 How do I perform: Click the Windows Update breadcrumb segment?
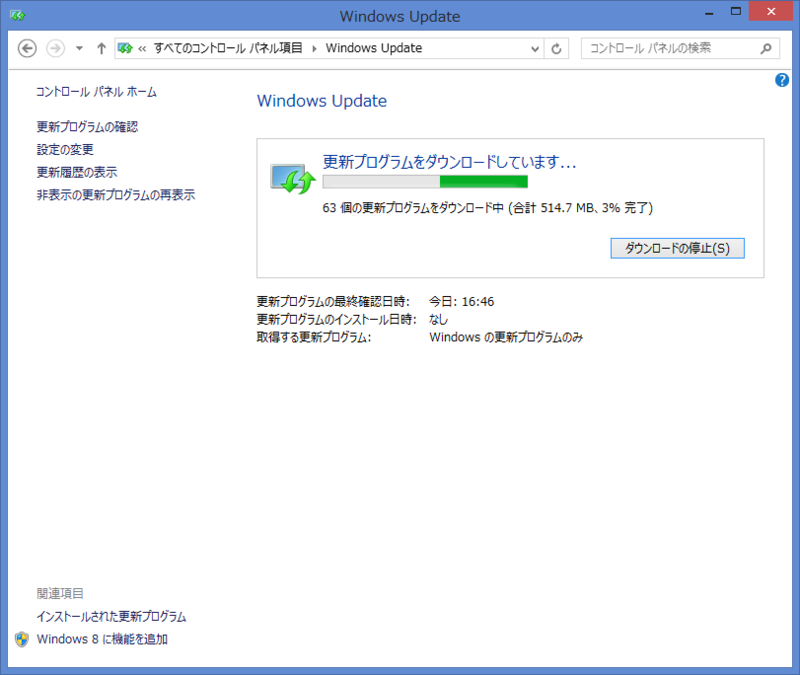point(374,48)
